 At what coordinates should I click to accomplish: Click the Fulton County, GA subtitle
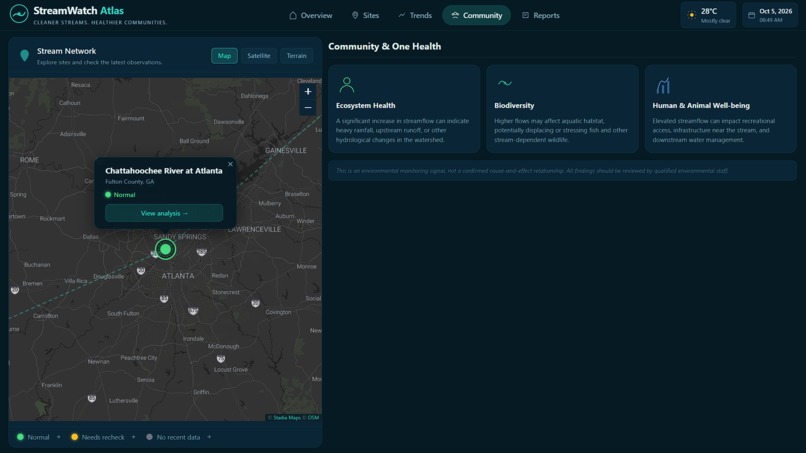click(x=130, y=182)
